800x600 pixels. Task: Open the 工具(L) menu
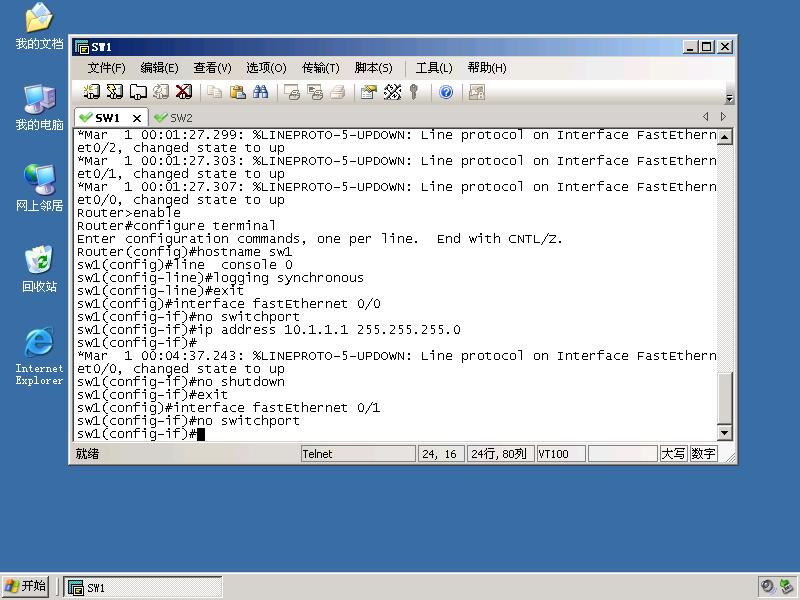(434, 68)
